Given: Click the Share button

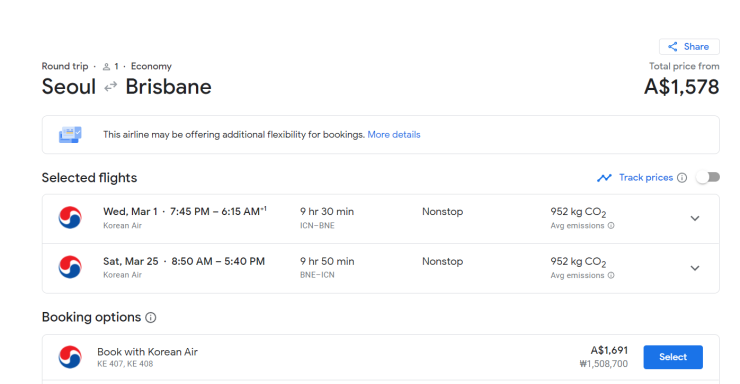Looking at the screenshot, I should click(x=689, y=47).
